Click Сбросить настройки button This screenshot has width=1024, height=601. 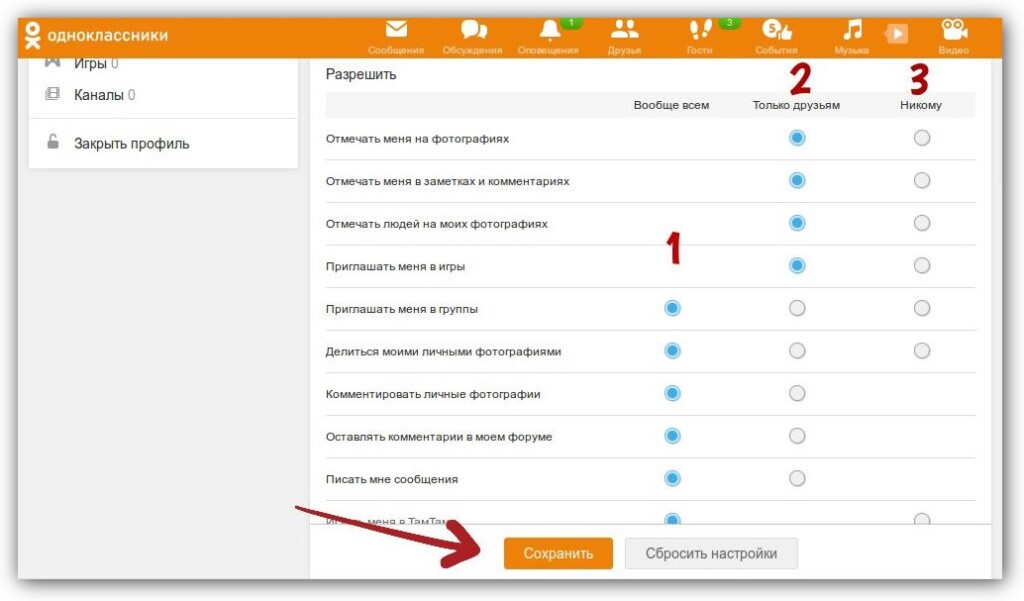pos(711,553)
